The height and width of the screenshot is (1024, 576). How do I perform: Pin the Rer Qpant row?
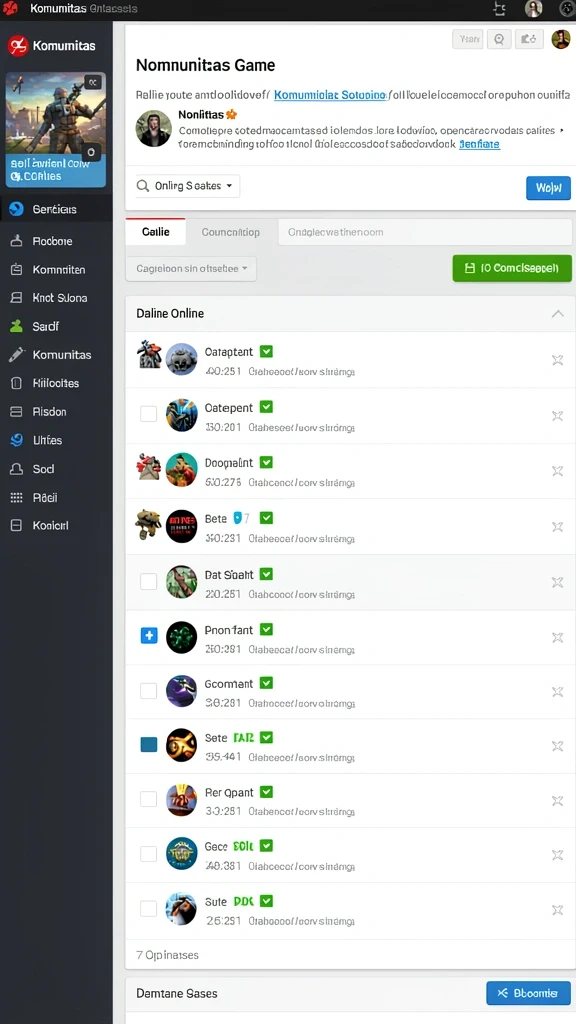tap(557, 800)
